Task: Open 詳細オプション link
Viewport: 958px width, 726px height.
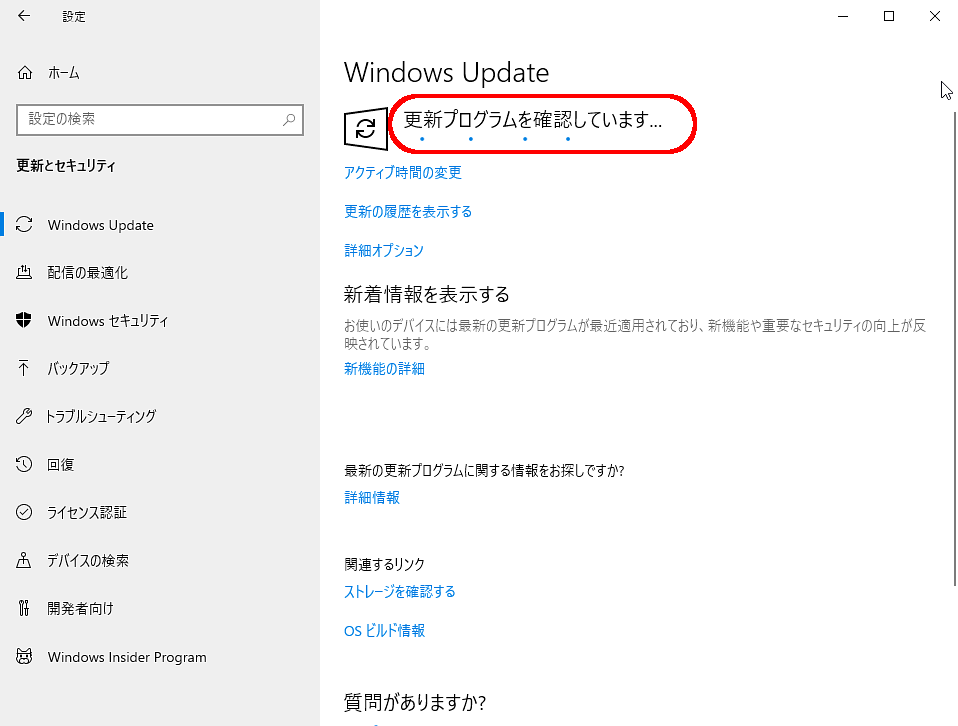Action: pos(384,251)
